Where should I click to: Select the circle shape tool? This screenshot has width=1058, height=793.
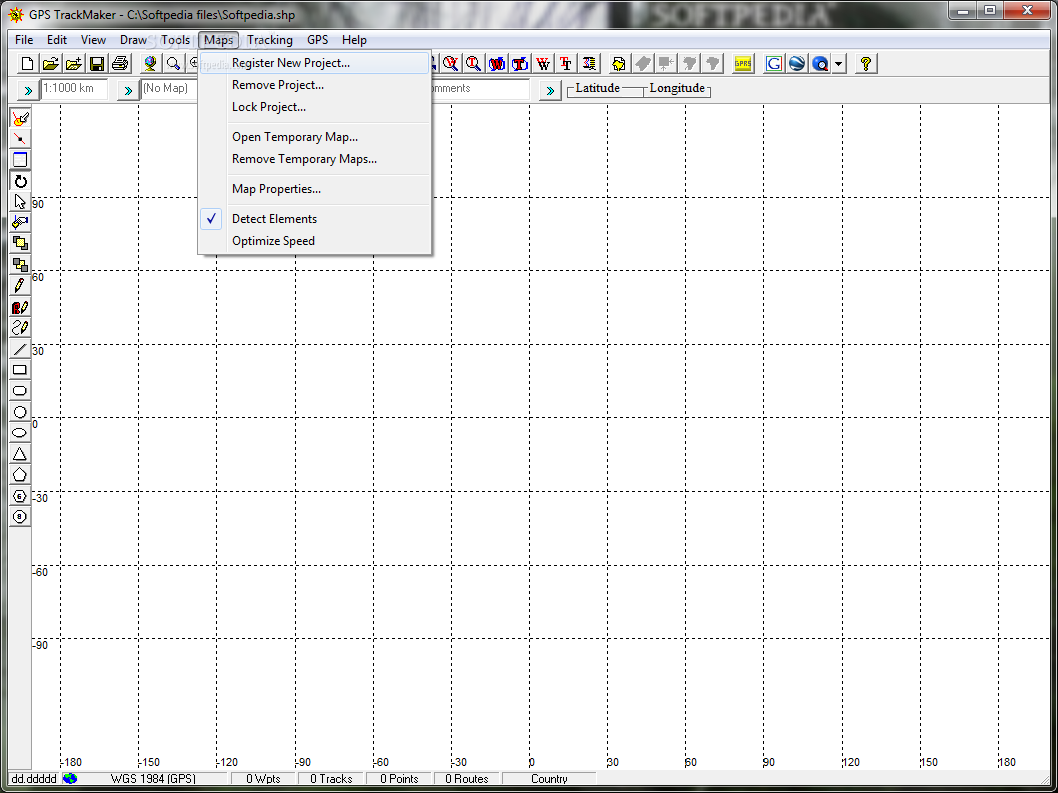pos(20,412)
